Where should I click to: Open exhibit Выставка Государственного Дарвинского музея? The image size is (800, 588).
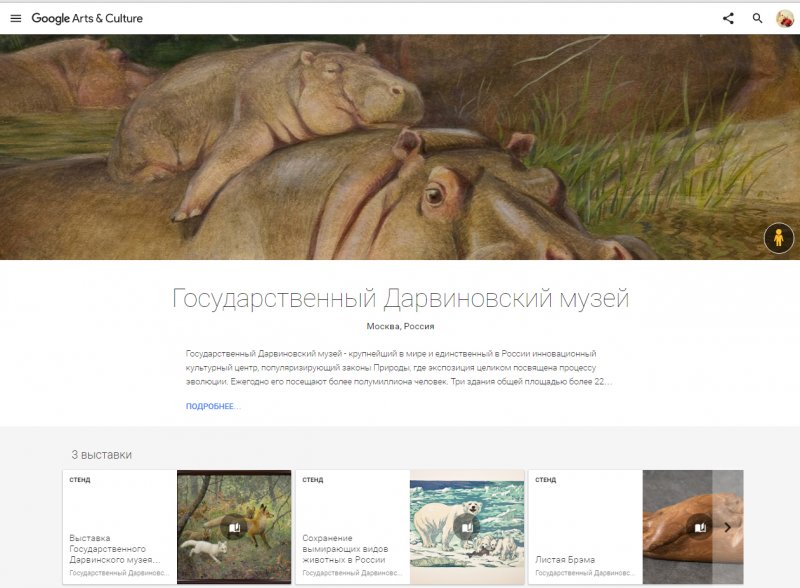tap(113, 549)
